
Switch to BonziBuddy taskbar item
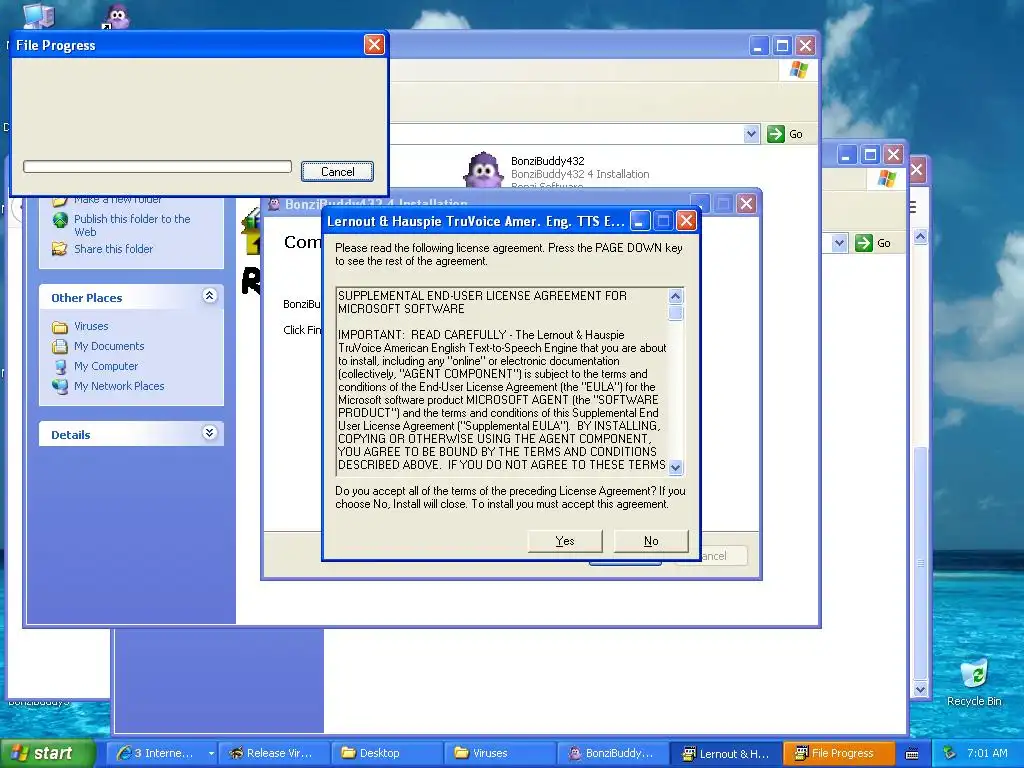tap(612, 753)
